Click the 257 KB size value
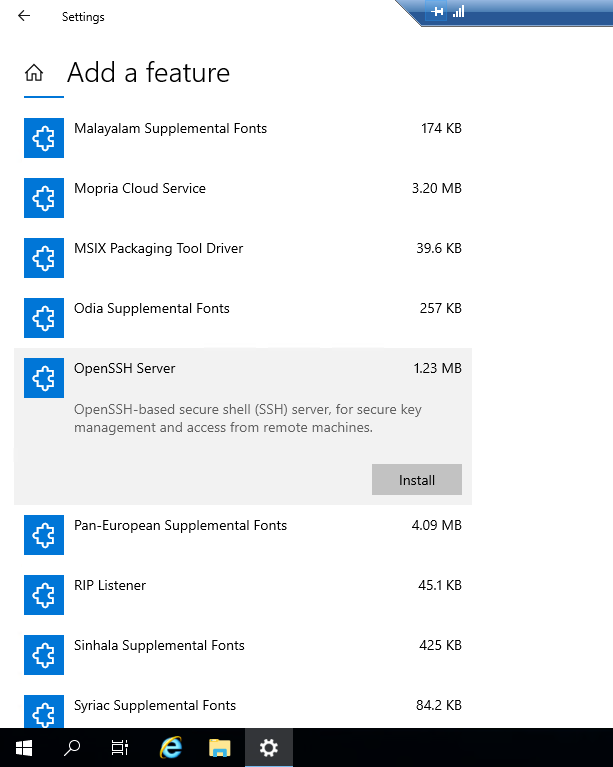Image resolution: width=613 pixels, height=767 pixels. [441, 309]
